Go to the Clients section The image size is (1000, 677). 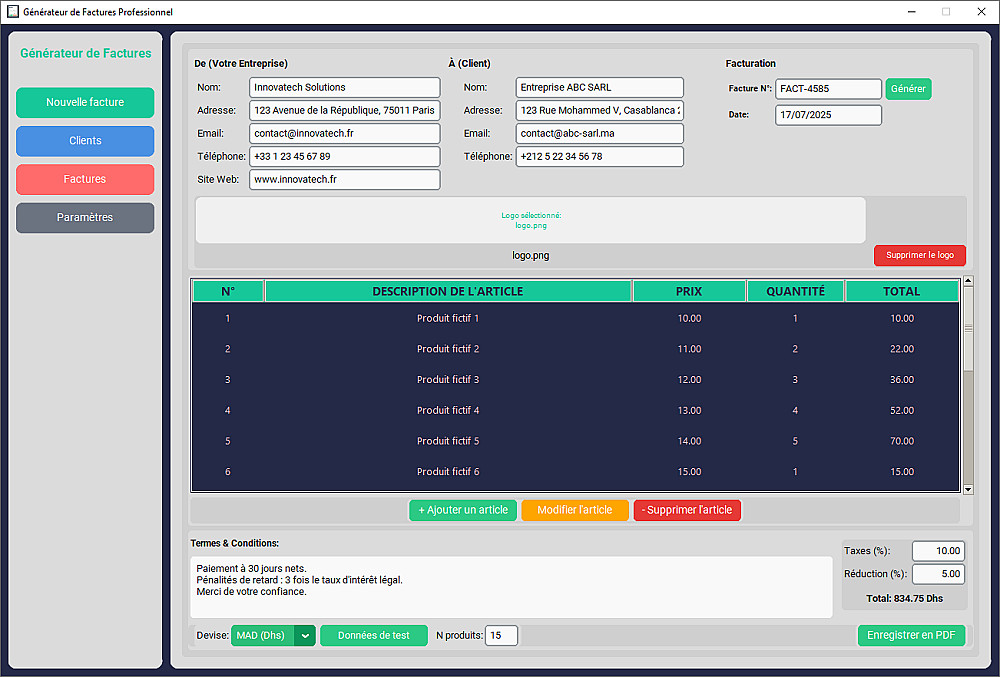(85, 141)
